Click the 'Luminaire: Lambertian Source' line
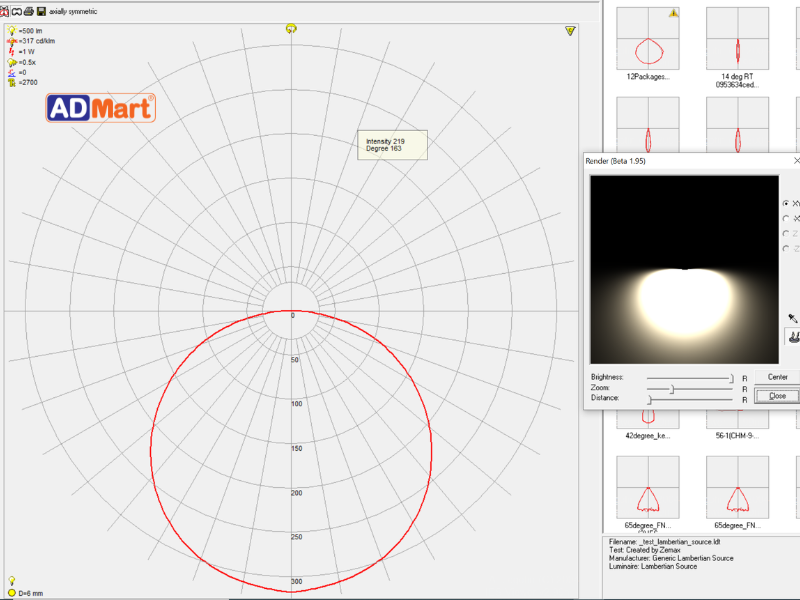800x600 pixels. pos(653,566)
